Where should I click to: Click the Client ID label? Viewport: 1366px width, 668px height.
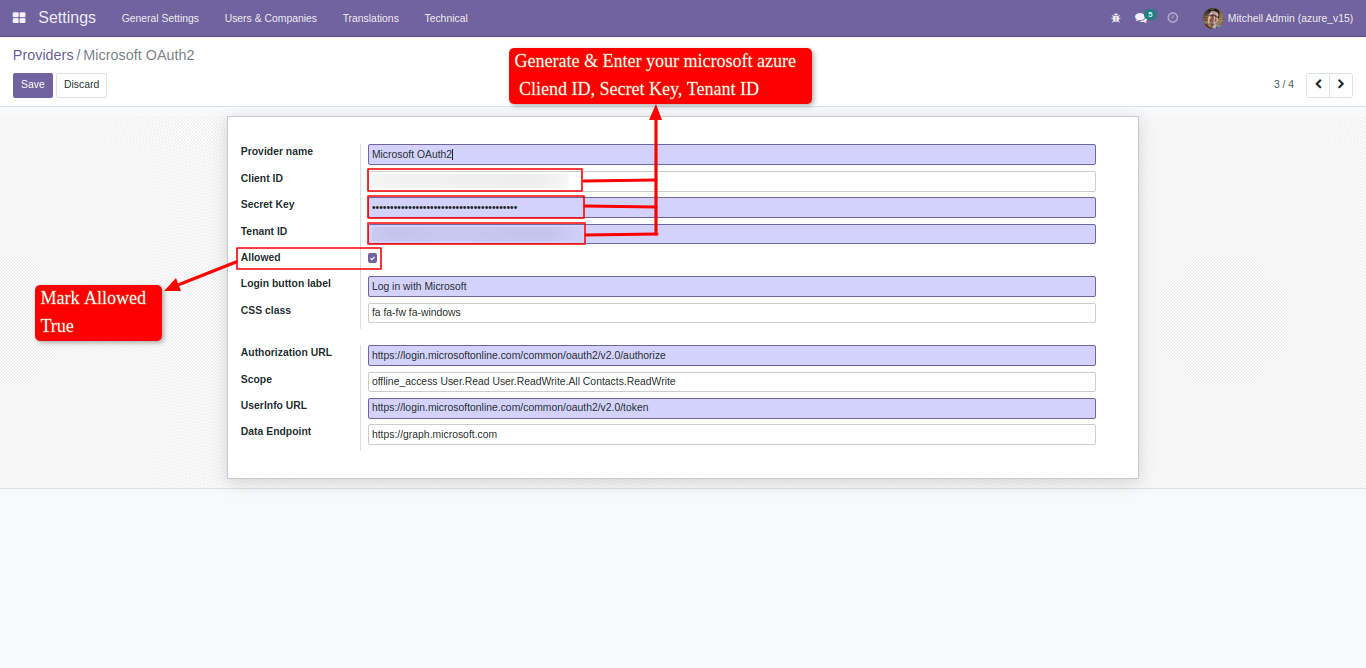coord(262,179)
